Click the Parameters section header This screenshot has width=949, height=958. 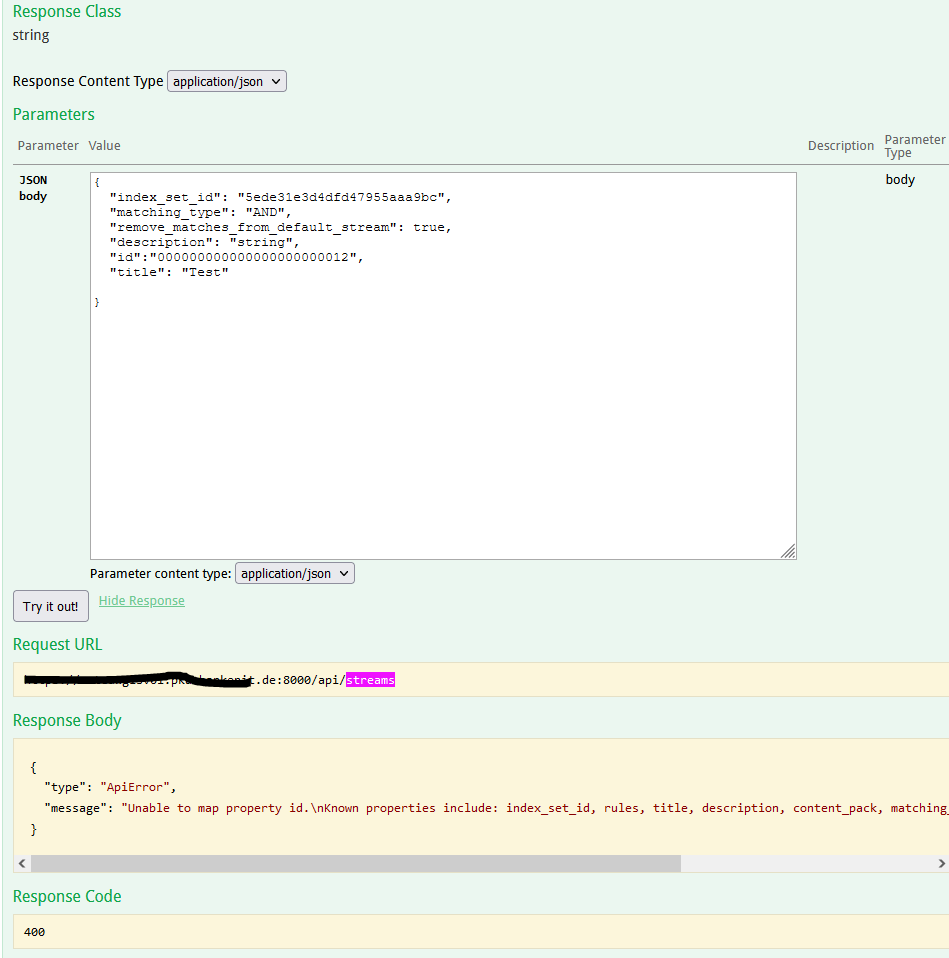[53, 114]
